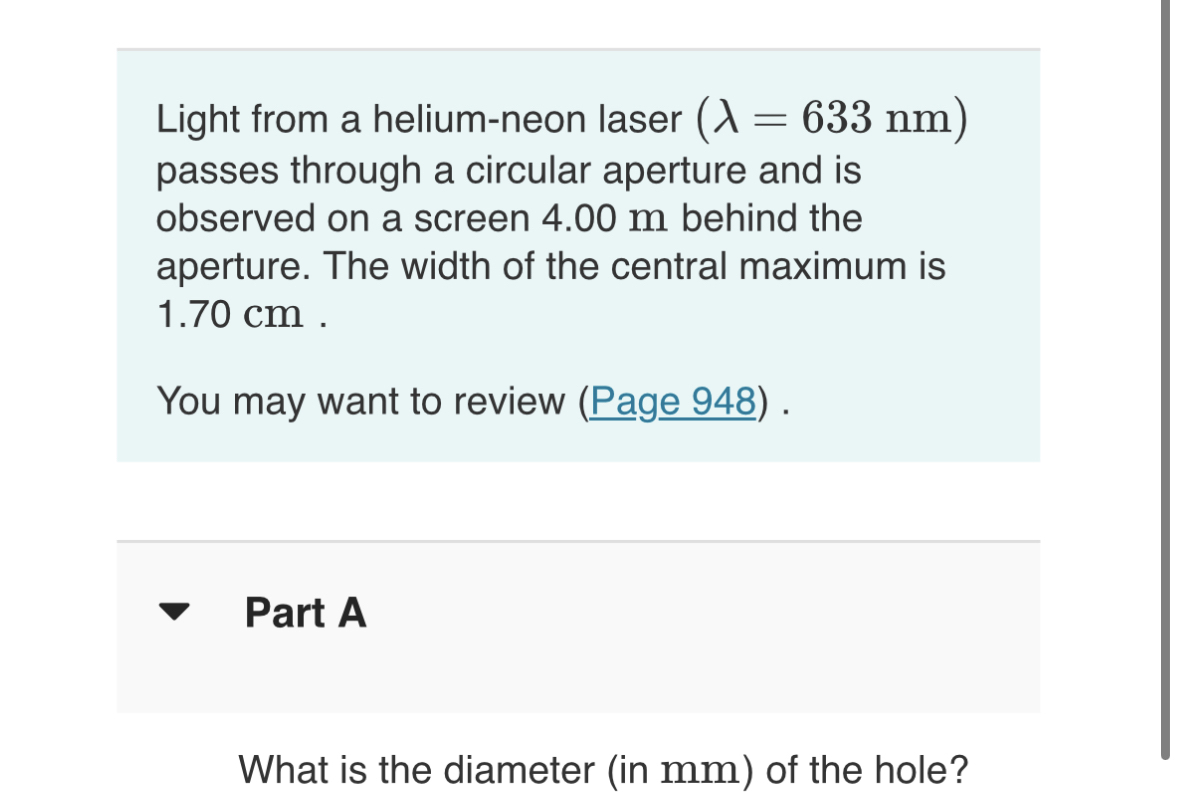Click the teal problem introduction panel
1179x808 pixels.
click(x=578, y=255)
